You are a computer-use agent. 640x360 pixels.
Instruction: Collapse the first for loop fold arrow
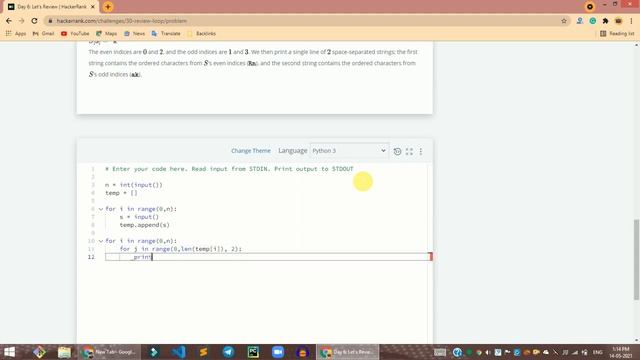click(101, 209)
